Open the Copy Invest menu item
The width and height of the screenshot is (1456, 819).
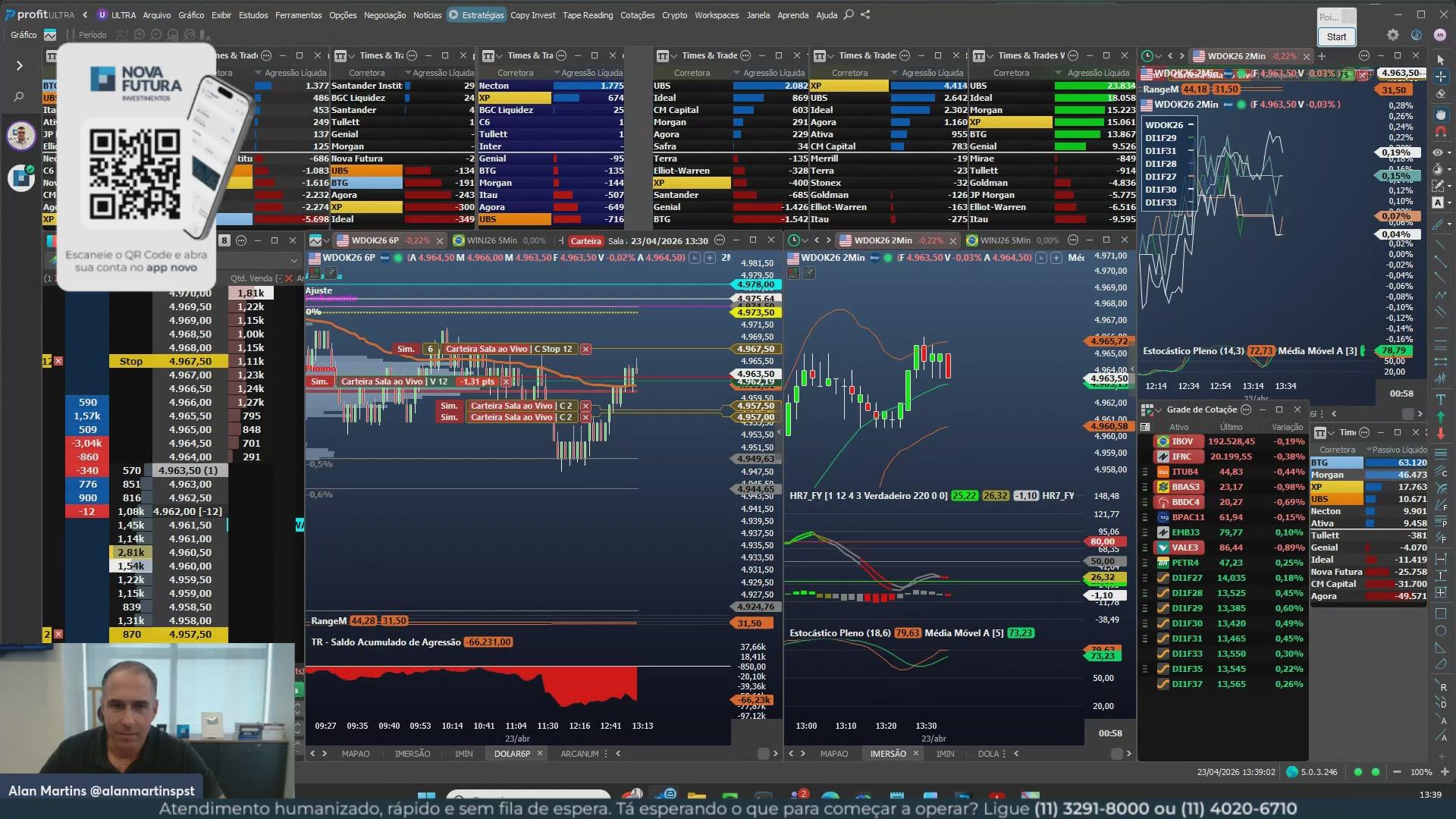click(x=532, y=14)
